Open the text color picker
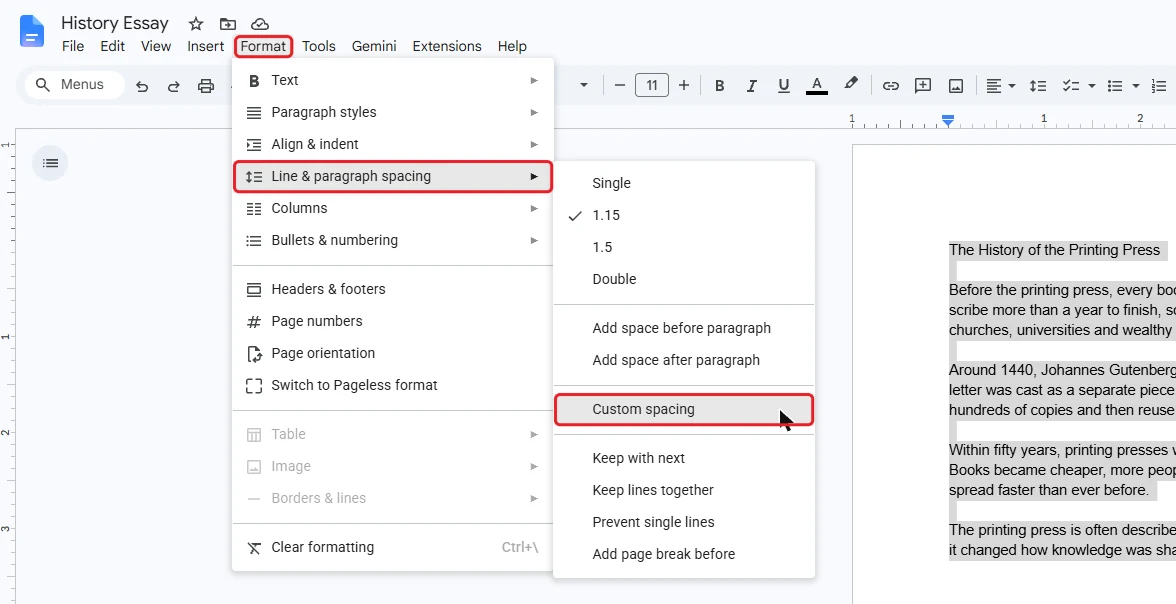 (x=817, y=86)
